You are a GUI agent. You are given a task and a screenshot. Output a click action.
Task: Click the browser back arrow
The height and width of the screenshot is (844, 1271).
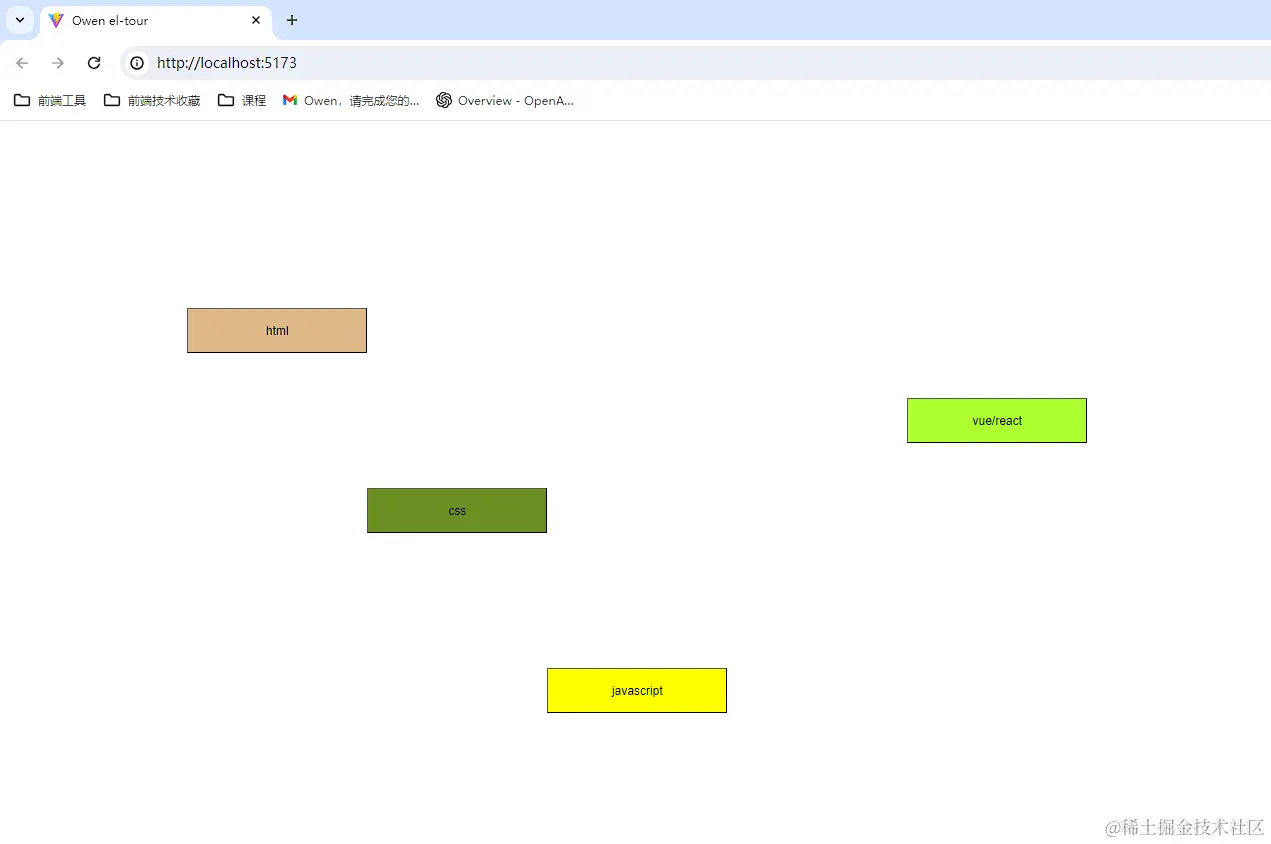click(22, 63)
